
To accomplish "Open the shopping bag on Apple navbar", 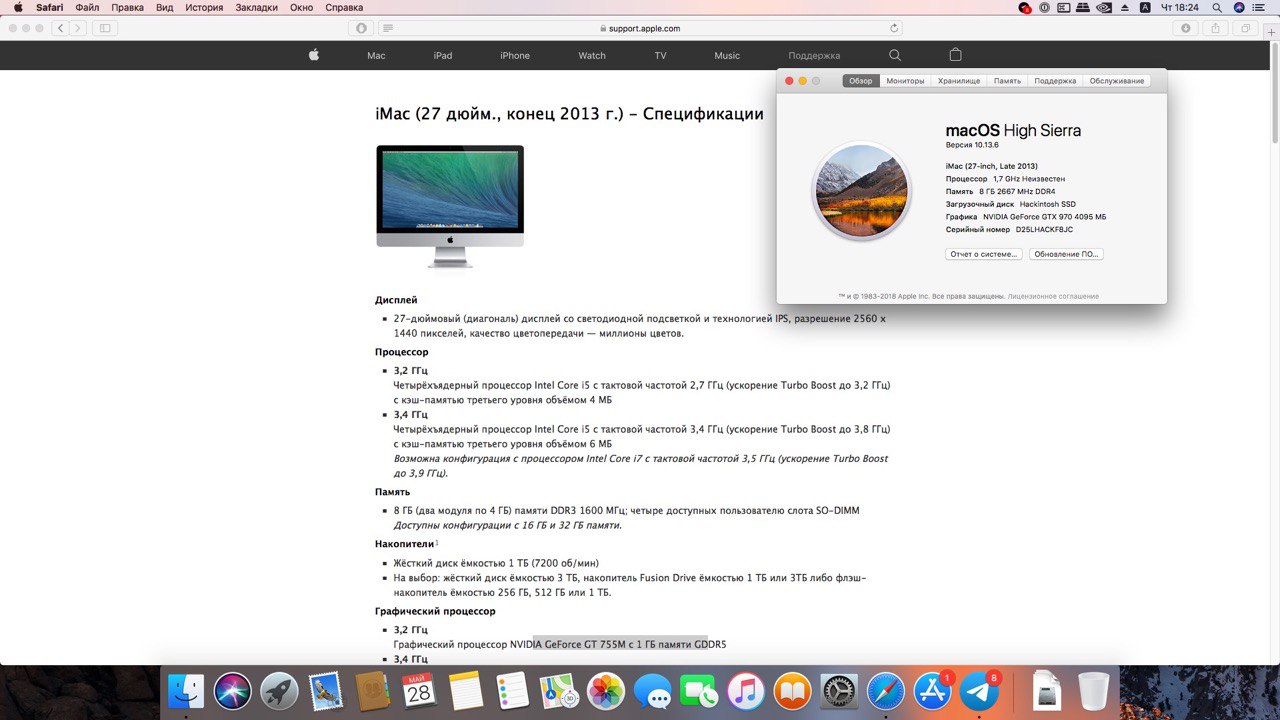I will click(x=955, y=55).
